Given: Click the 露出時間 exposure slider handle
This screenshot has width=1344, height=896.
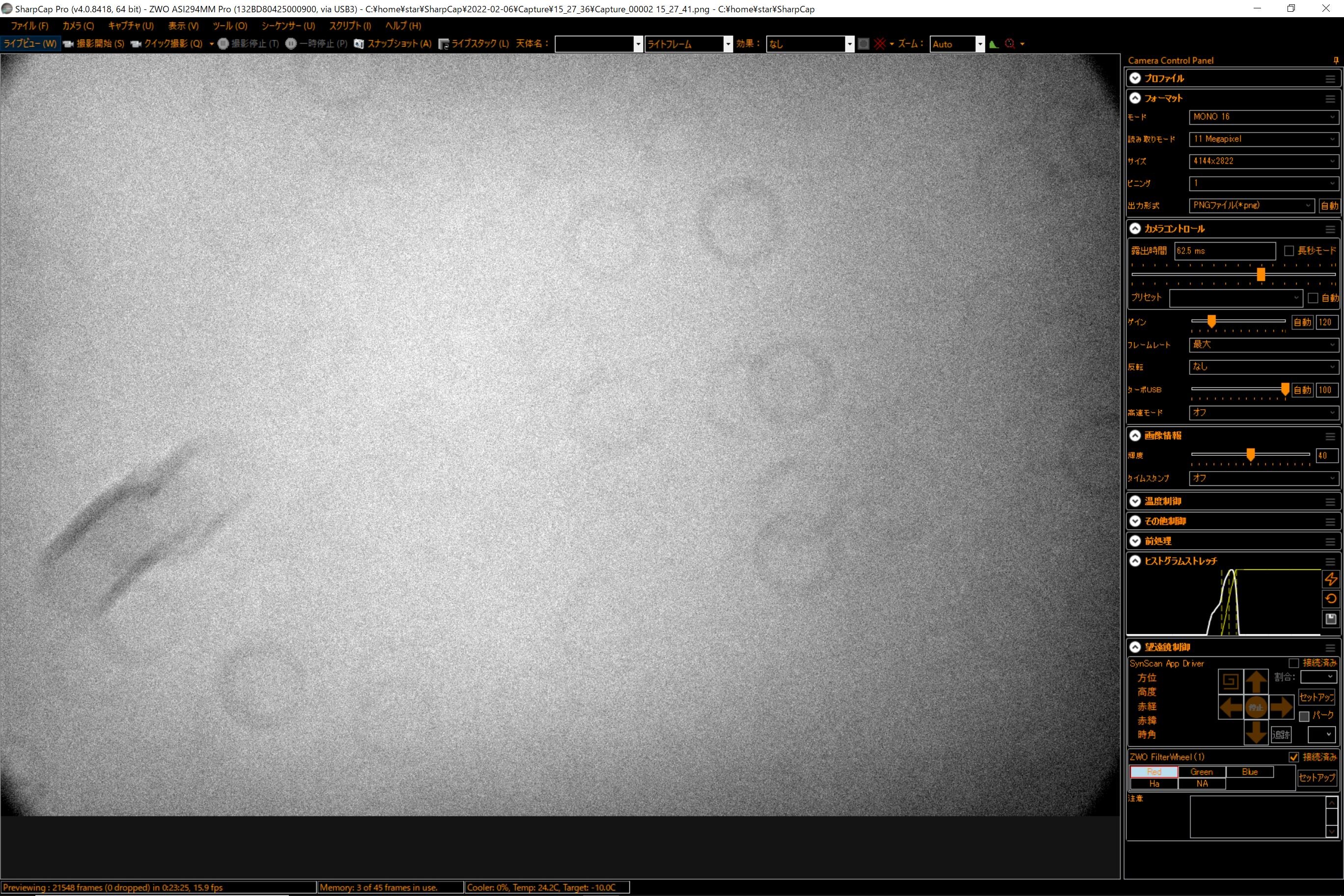Looking at the screenshot, I should click(x=1260, y=275).
